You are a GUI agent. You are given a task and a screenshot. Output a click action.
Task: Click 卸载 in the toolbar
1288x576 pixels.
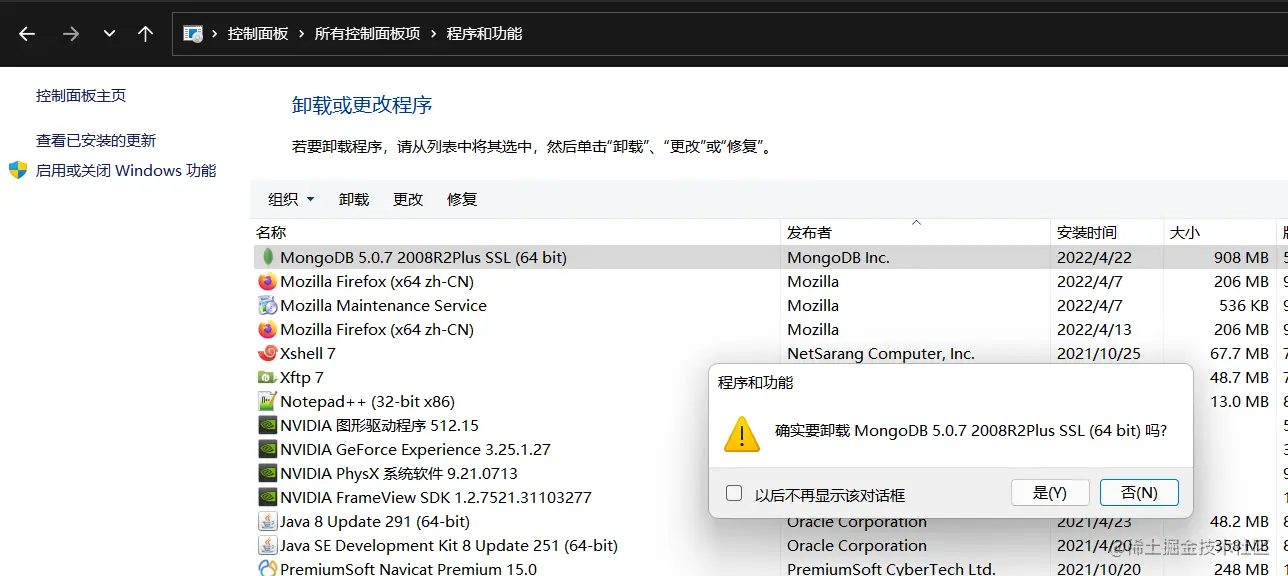click(353, 199)
